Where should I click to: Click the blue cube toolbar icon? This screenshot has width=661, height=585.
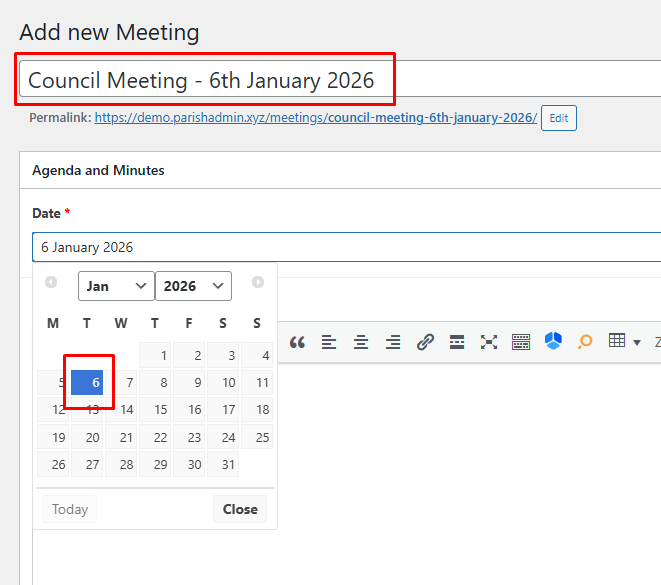(x=553, y=342)
